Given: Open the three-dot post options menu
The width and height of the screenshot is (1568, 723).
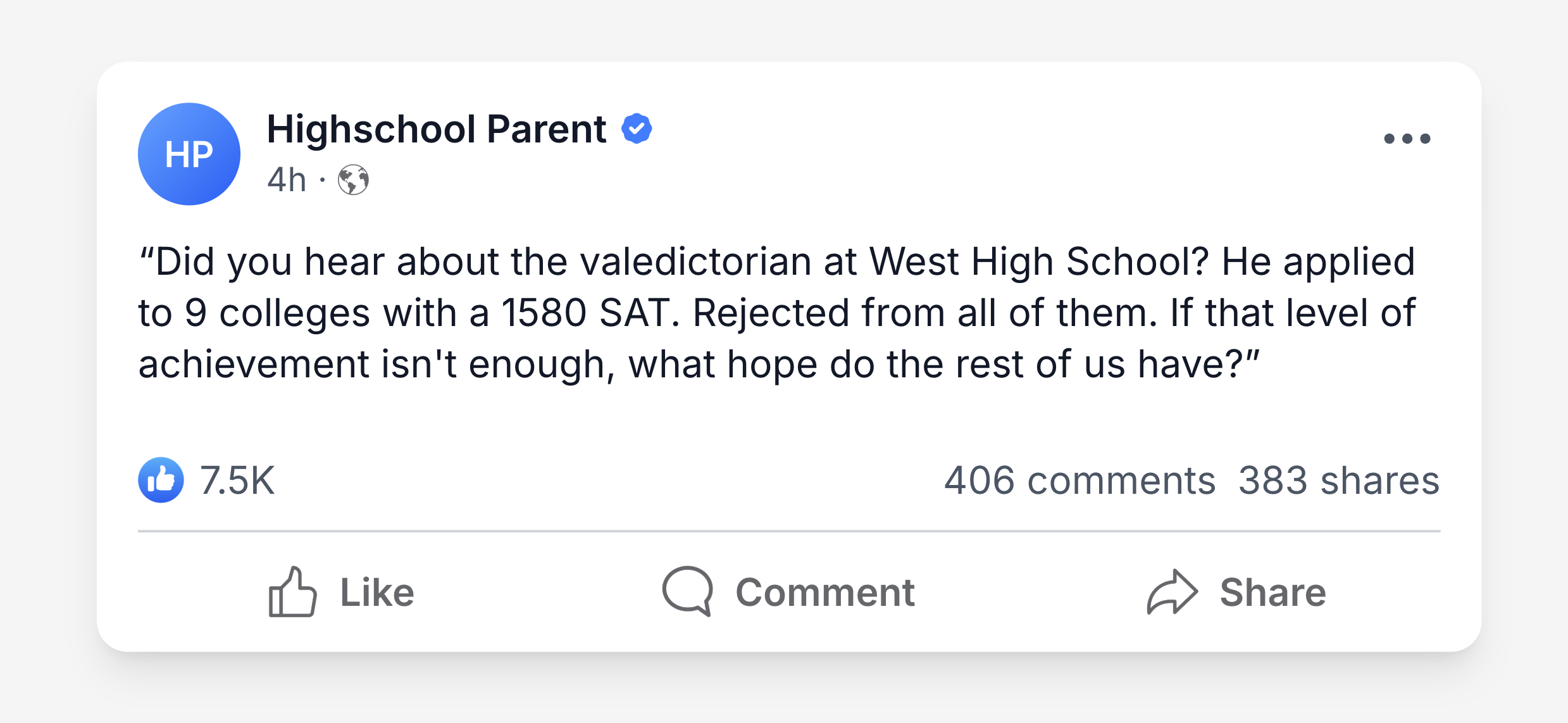Looking at the screenshot, I should tap(1407, 139).
